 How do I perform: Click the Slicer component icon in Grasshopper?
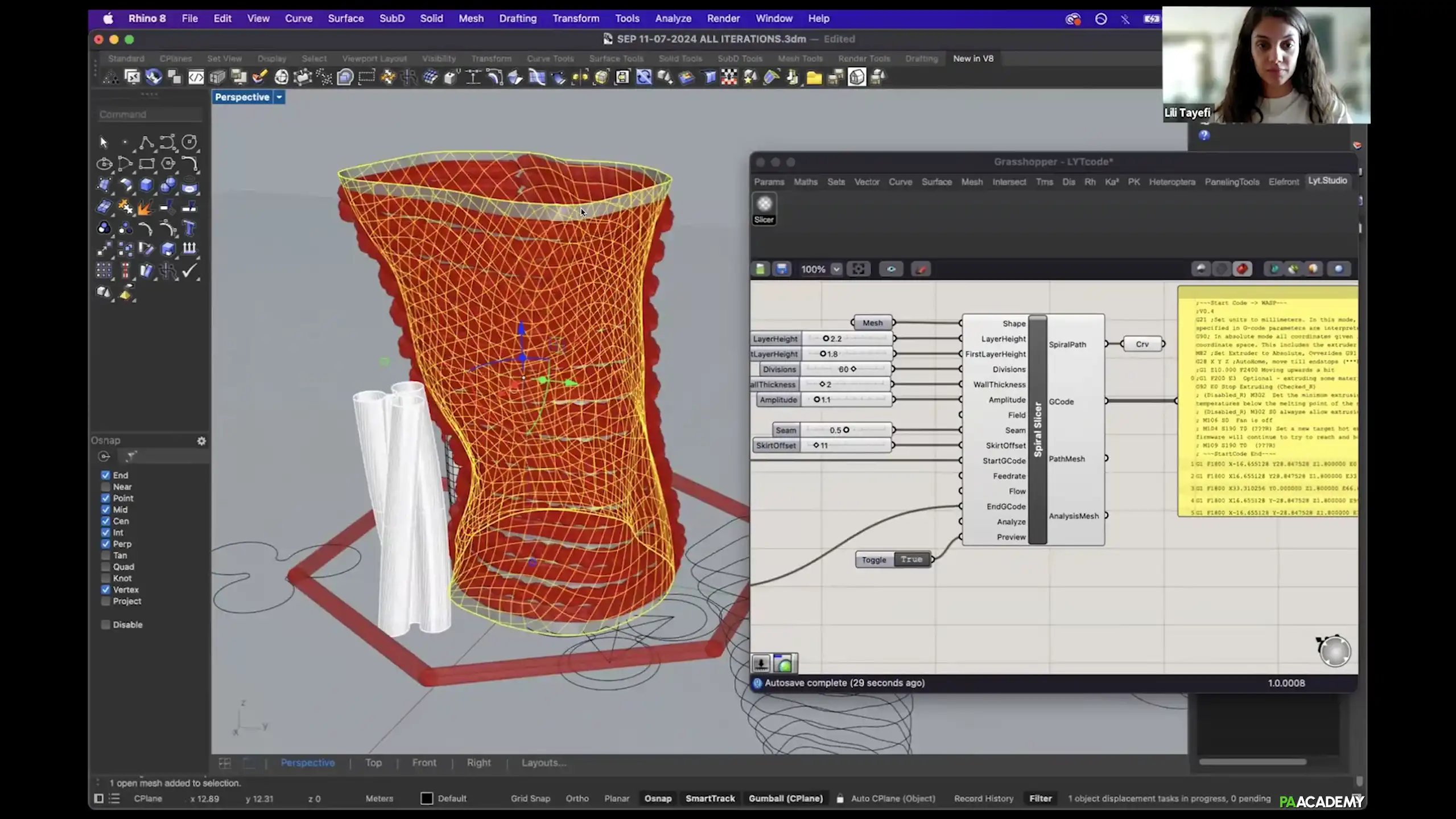point(764,204)
